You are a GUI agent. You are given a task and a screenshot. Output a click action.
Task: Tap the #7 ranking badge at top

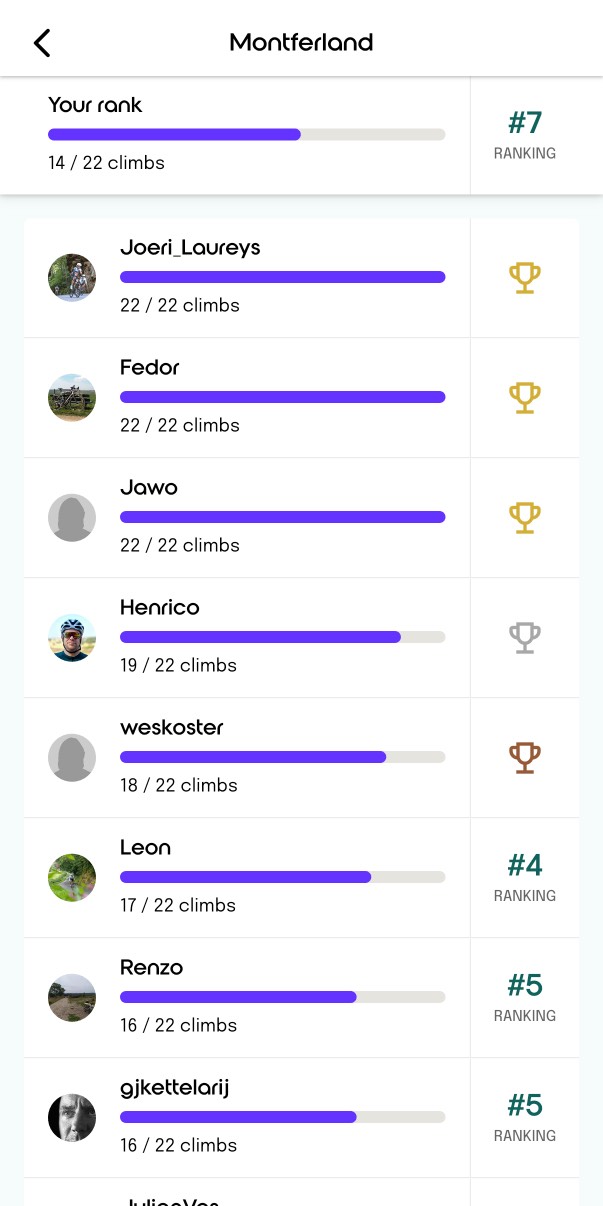525,134
